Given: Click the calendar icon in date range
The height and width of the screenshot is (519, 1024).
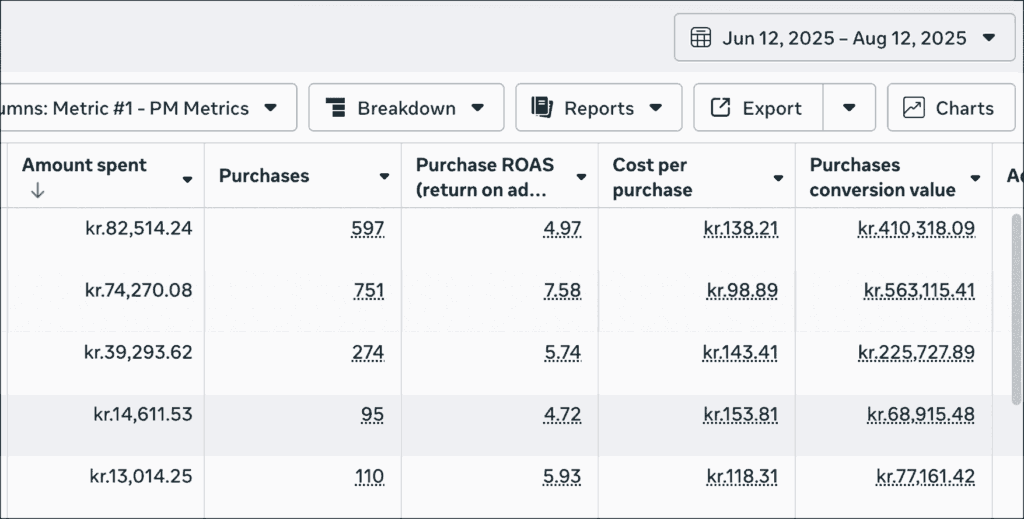Looking at the screenshot, I should pyautogui.click(x=701, y=38).
